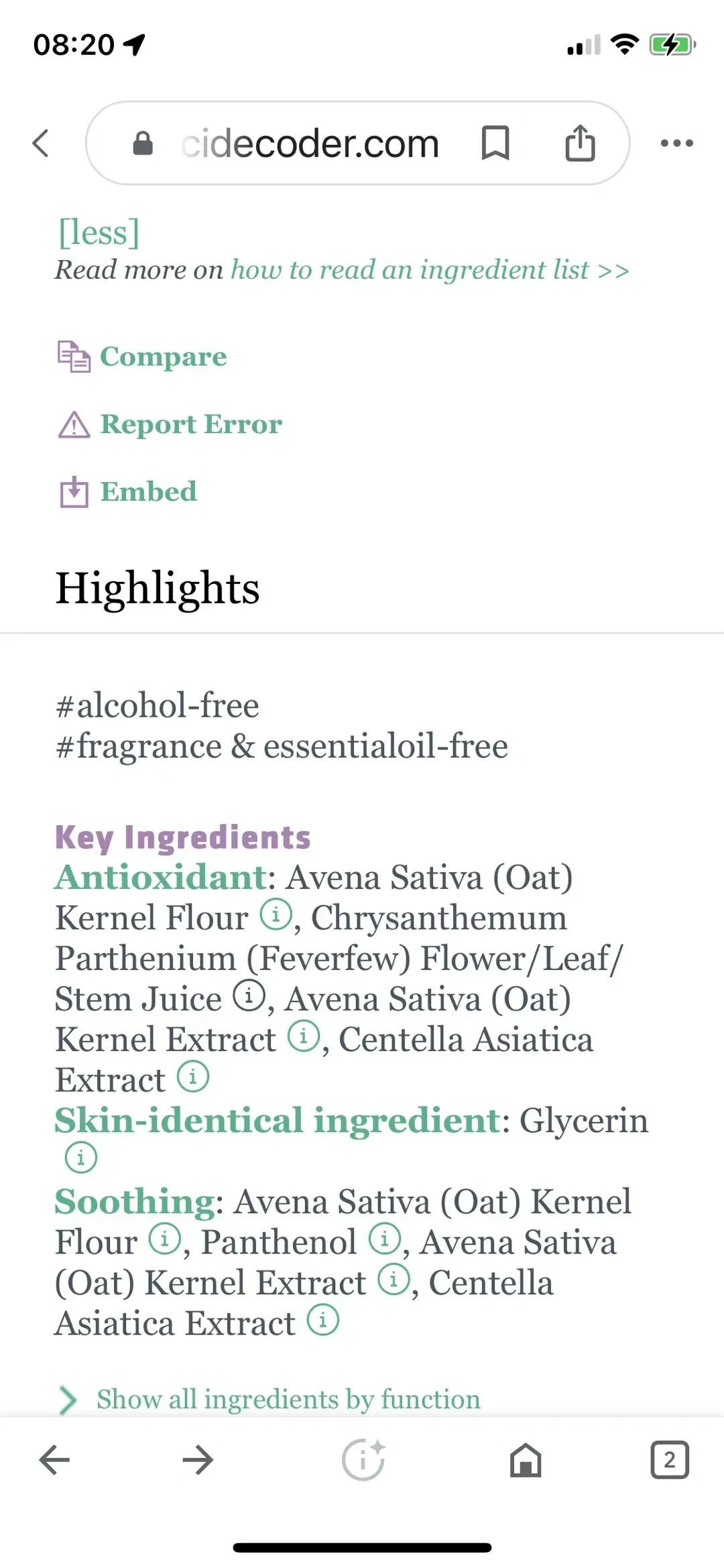
Task: Click the Antioxidant category link
Action: (161, 877)
